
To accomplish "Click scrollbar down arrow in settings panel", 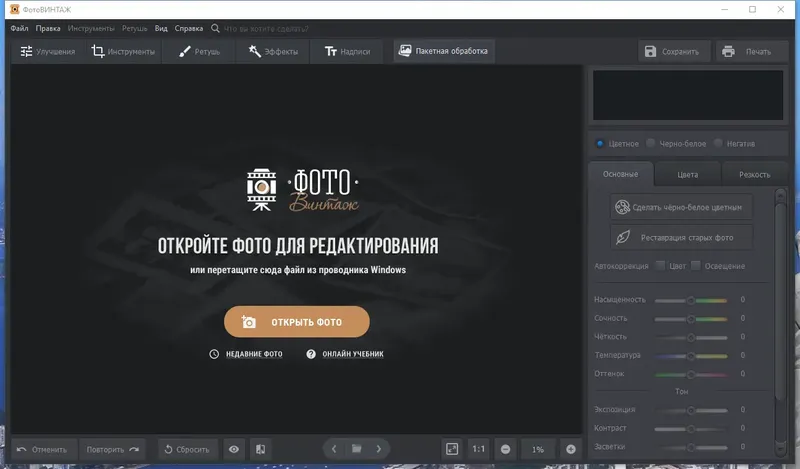I will [x=780, y=448].
